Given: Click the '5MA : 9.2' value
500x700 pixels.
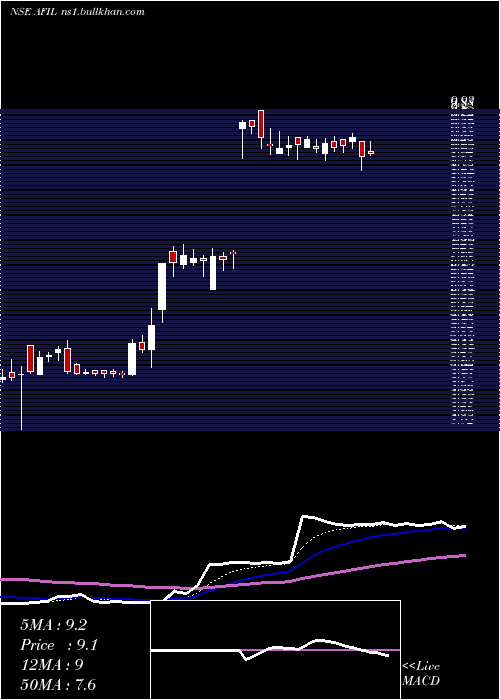Looking at the screenshot, I should point(54,625).
